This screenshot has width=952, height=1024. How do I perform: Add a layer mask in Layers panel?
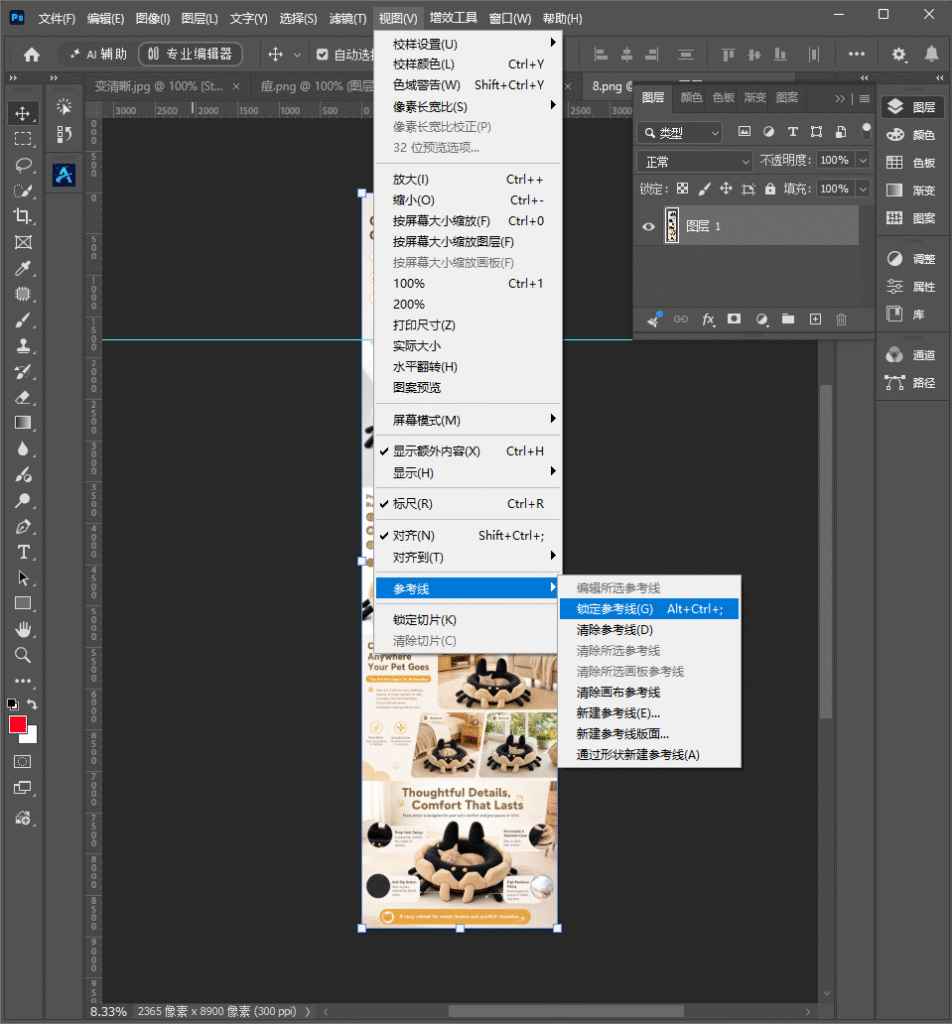(735, 319)
